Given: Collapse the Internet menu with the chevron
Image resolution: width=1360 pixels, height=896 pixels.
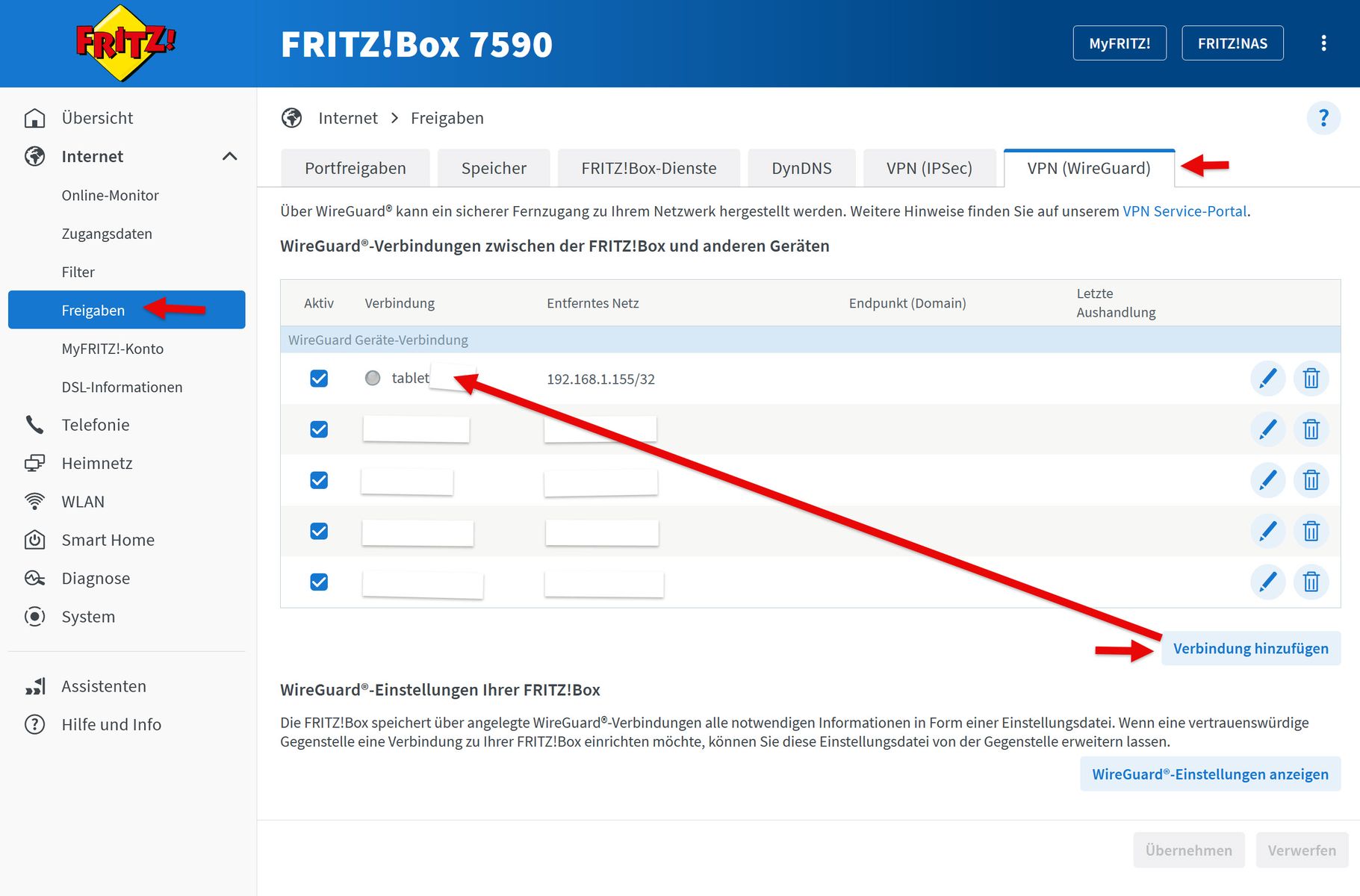Looking at the screenshot, I should [230, 156].
